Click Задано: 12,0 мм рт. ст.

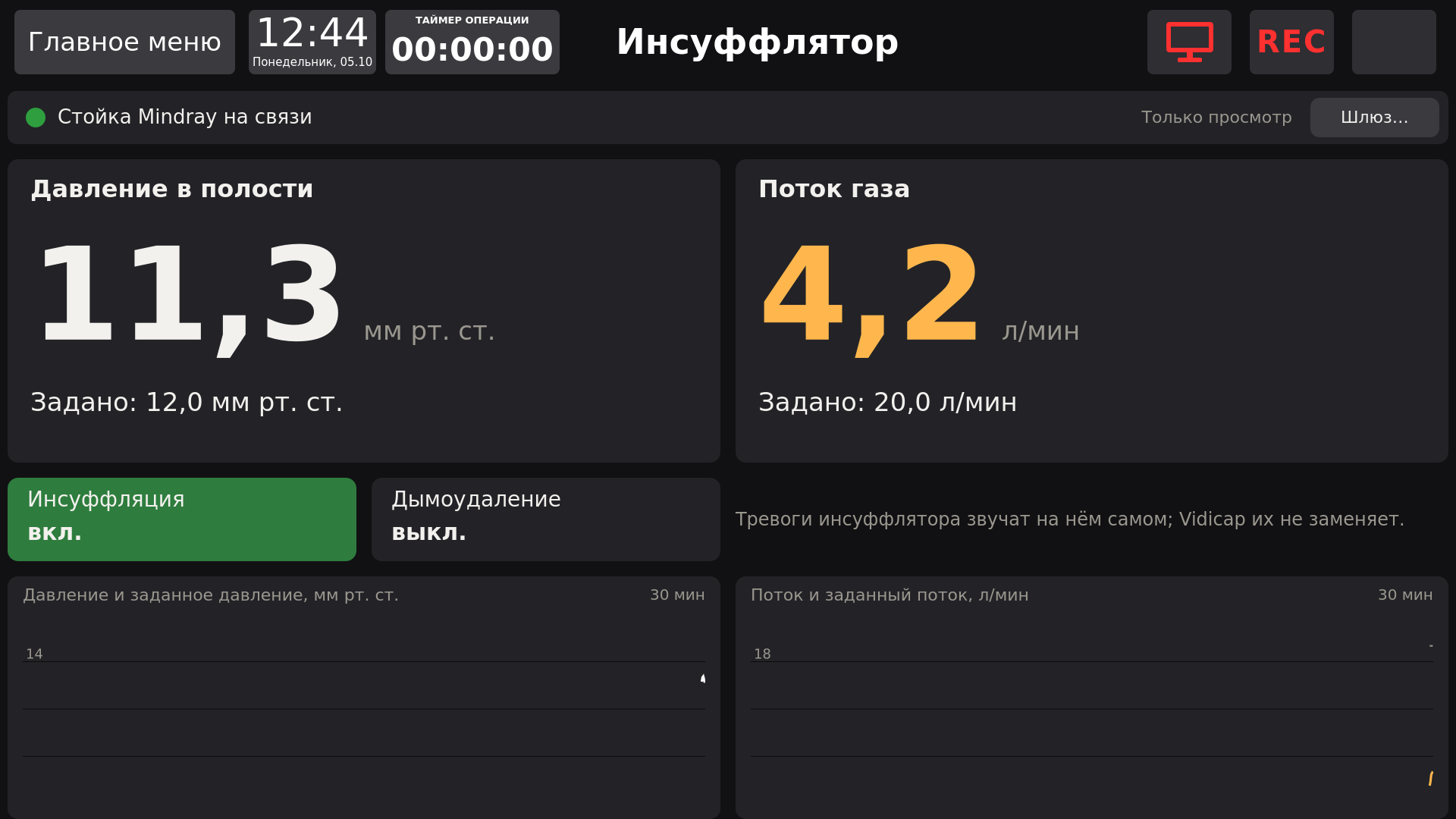pos(187,402)
